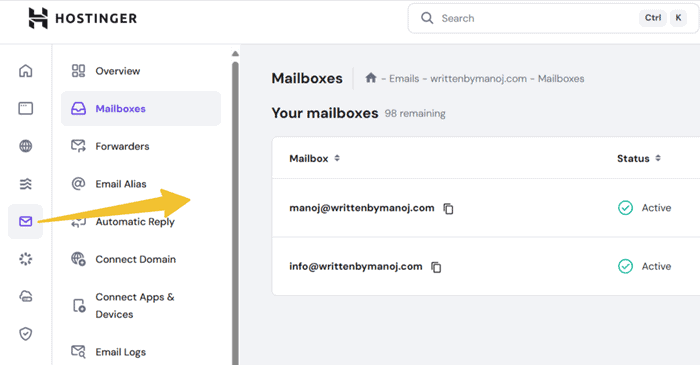
Task: Click the search magnifier icon
Action: coord(427,18)
